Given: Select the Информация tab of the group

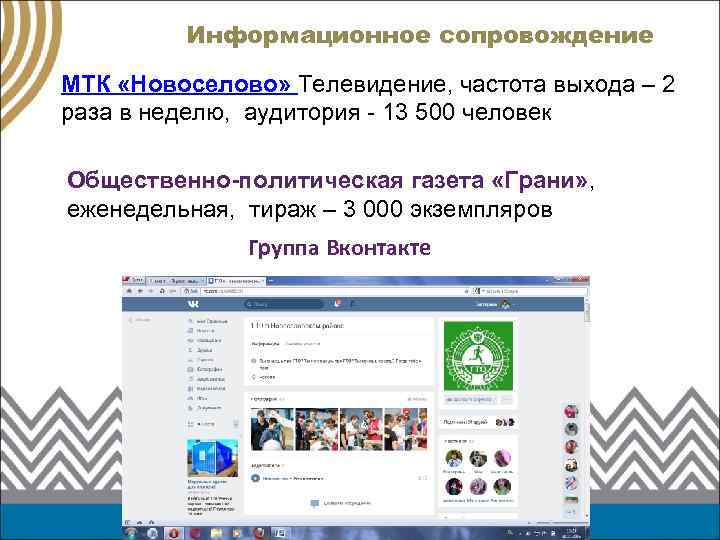Looking at the screenshot, I should (x=265, y=343).
